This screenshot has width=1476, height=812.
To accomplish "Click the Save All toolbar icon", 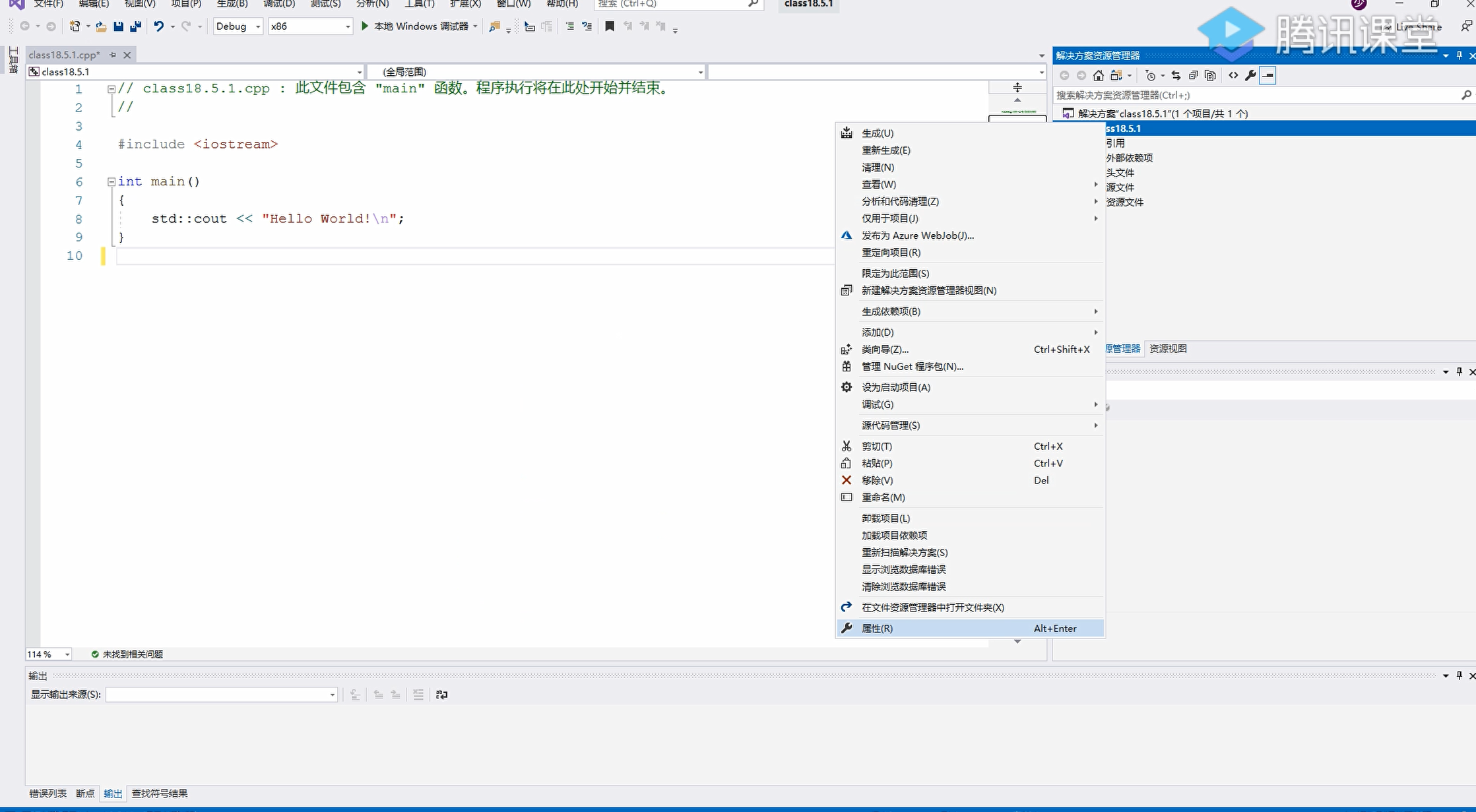I will (135, 26).
